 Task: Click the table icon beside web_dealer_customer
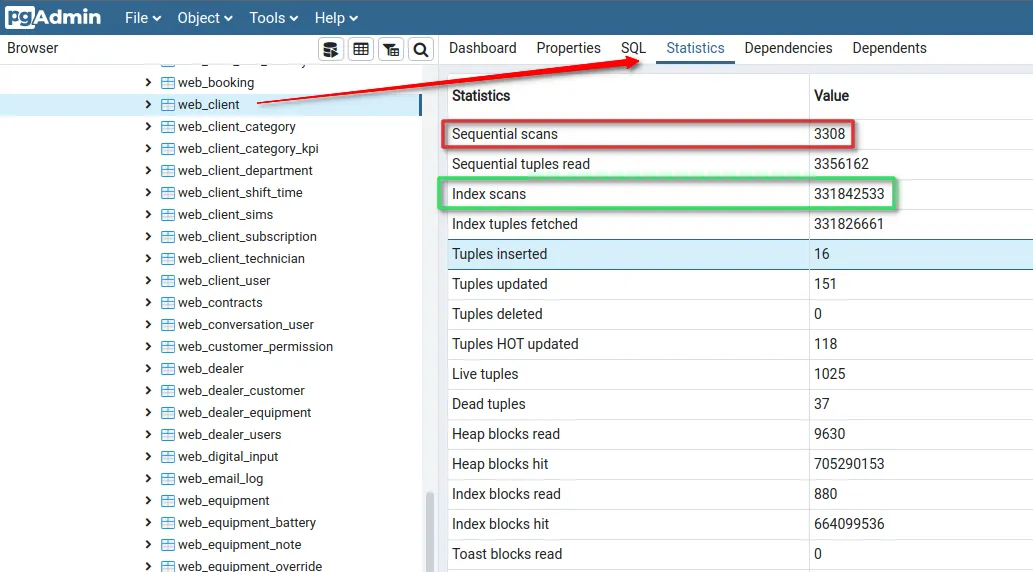pyautogui.click(x=168, y=391)
